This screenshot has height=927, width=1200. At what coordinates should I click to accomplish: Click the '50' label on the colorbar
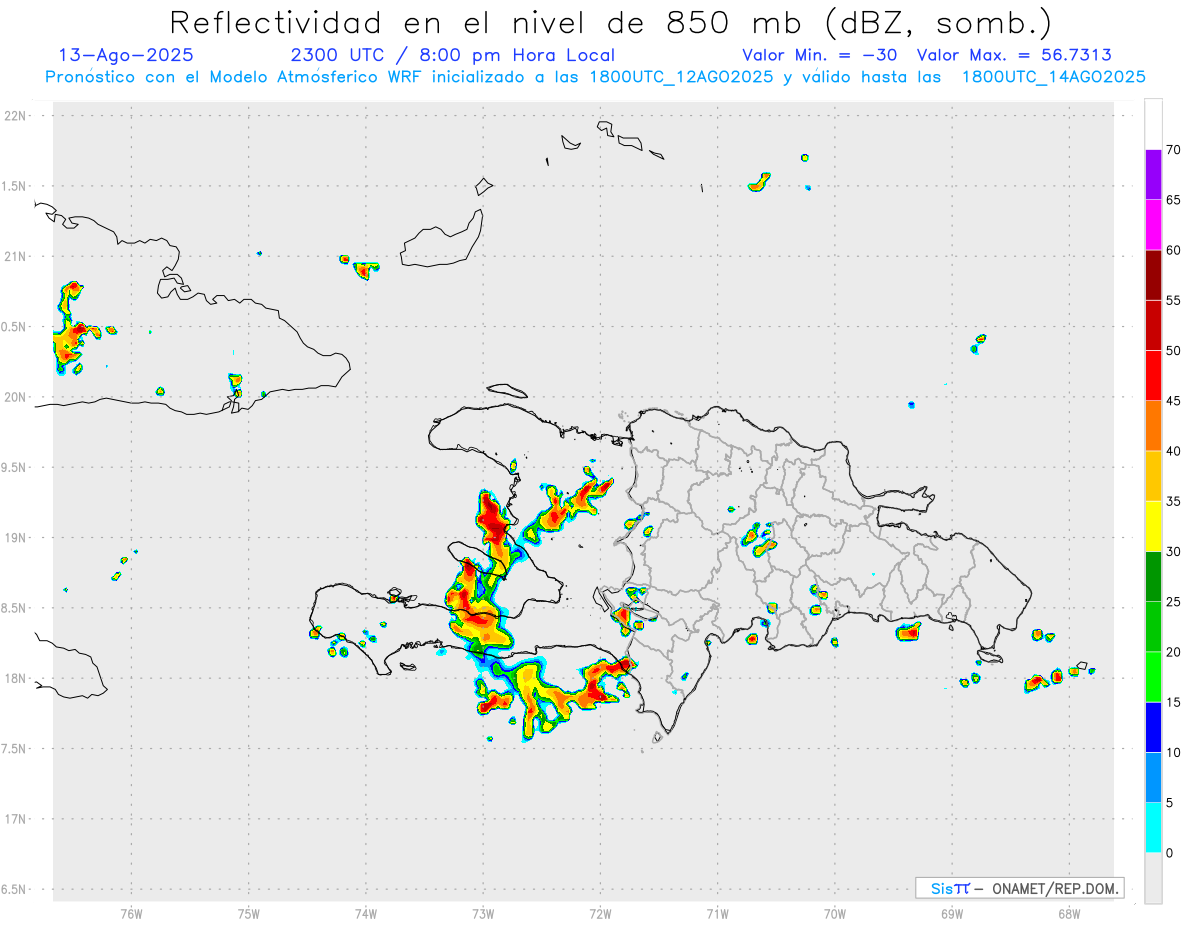(1173, 351)
